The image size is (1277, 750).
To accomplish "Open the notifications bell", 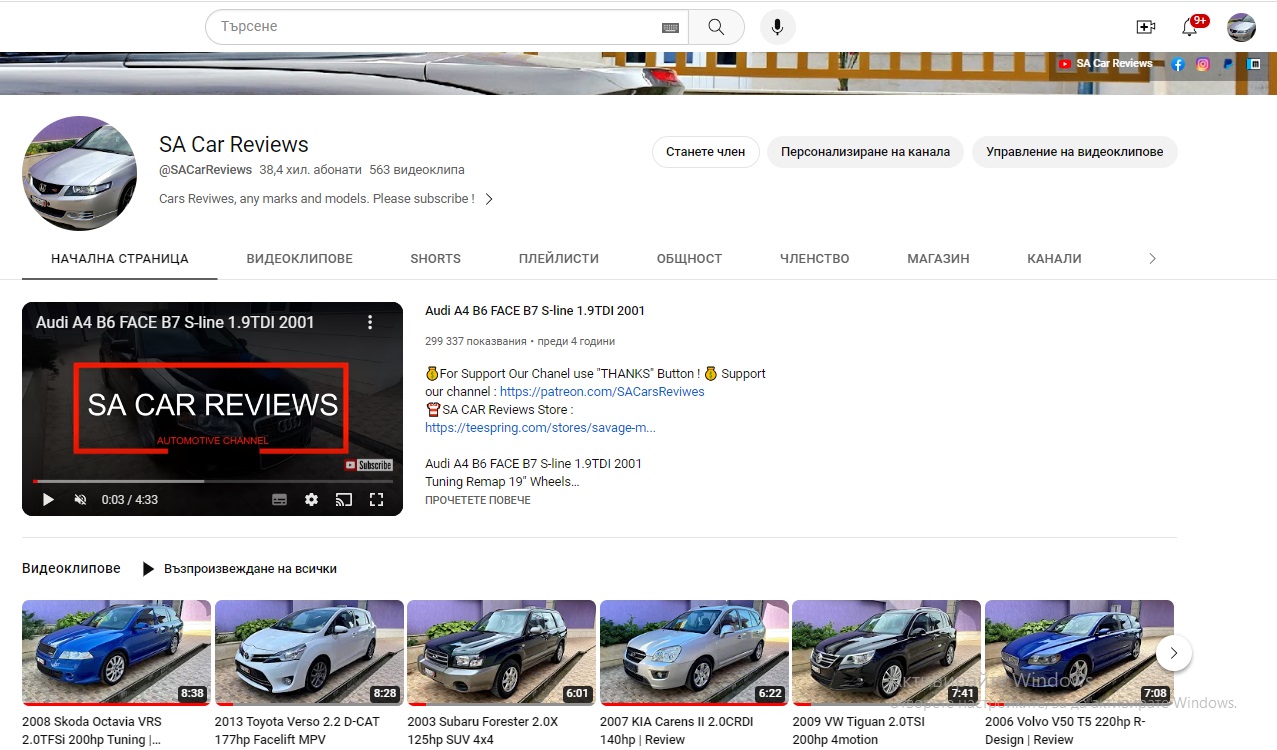I will (1189, 27).
